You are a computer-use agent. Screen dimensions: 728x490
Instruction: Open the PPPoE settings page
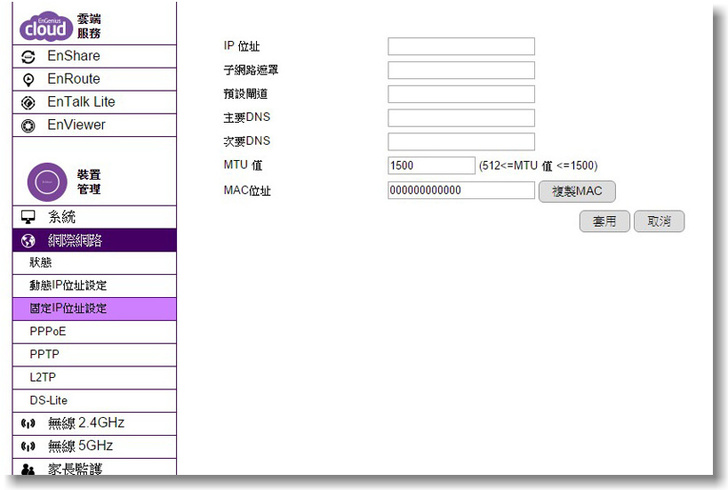[x=94, y=332]
